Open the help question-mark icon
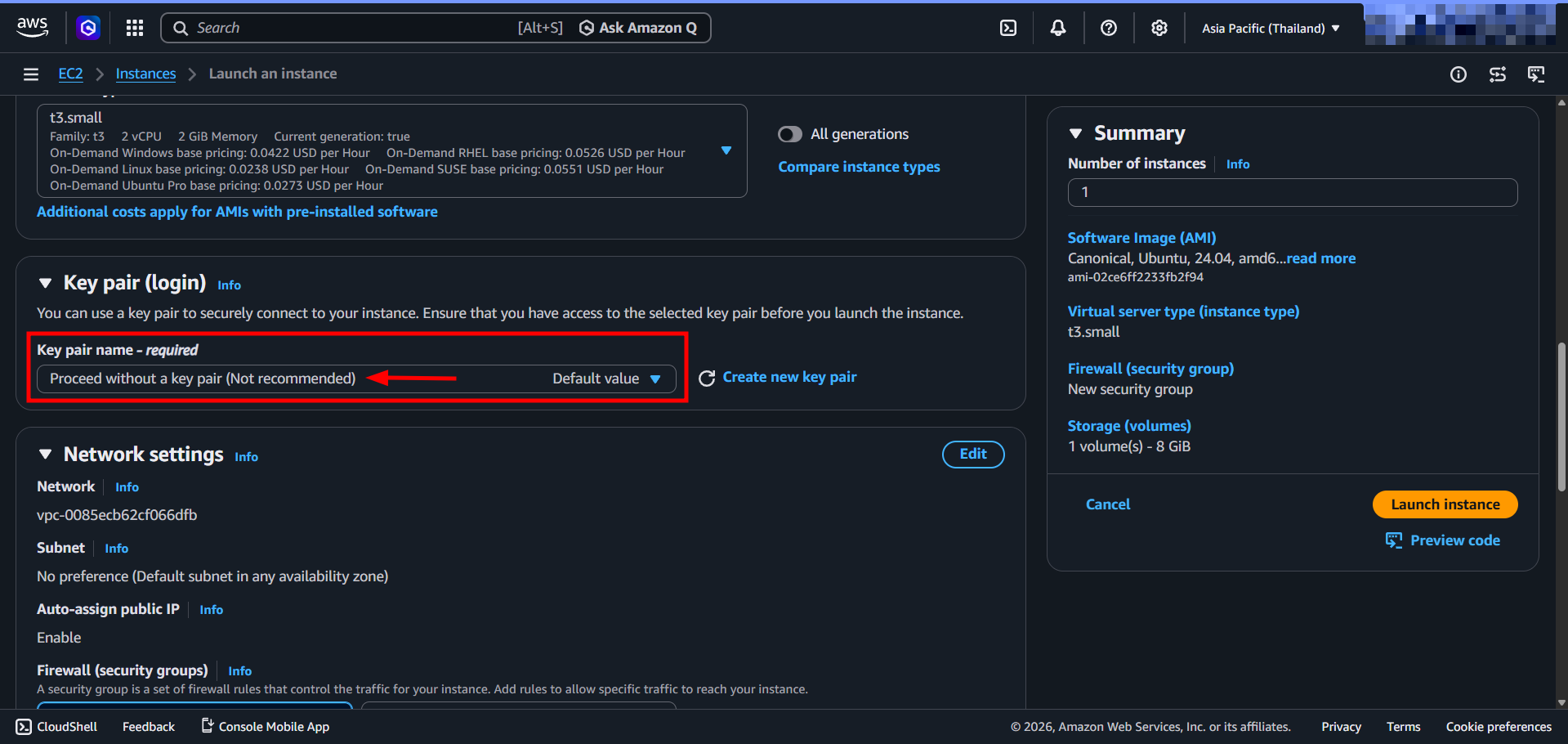 (1109, 28)
